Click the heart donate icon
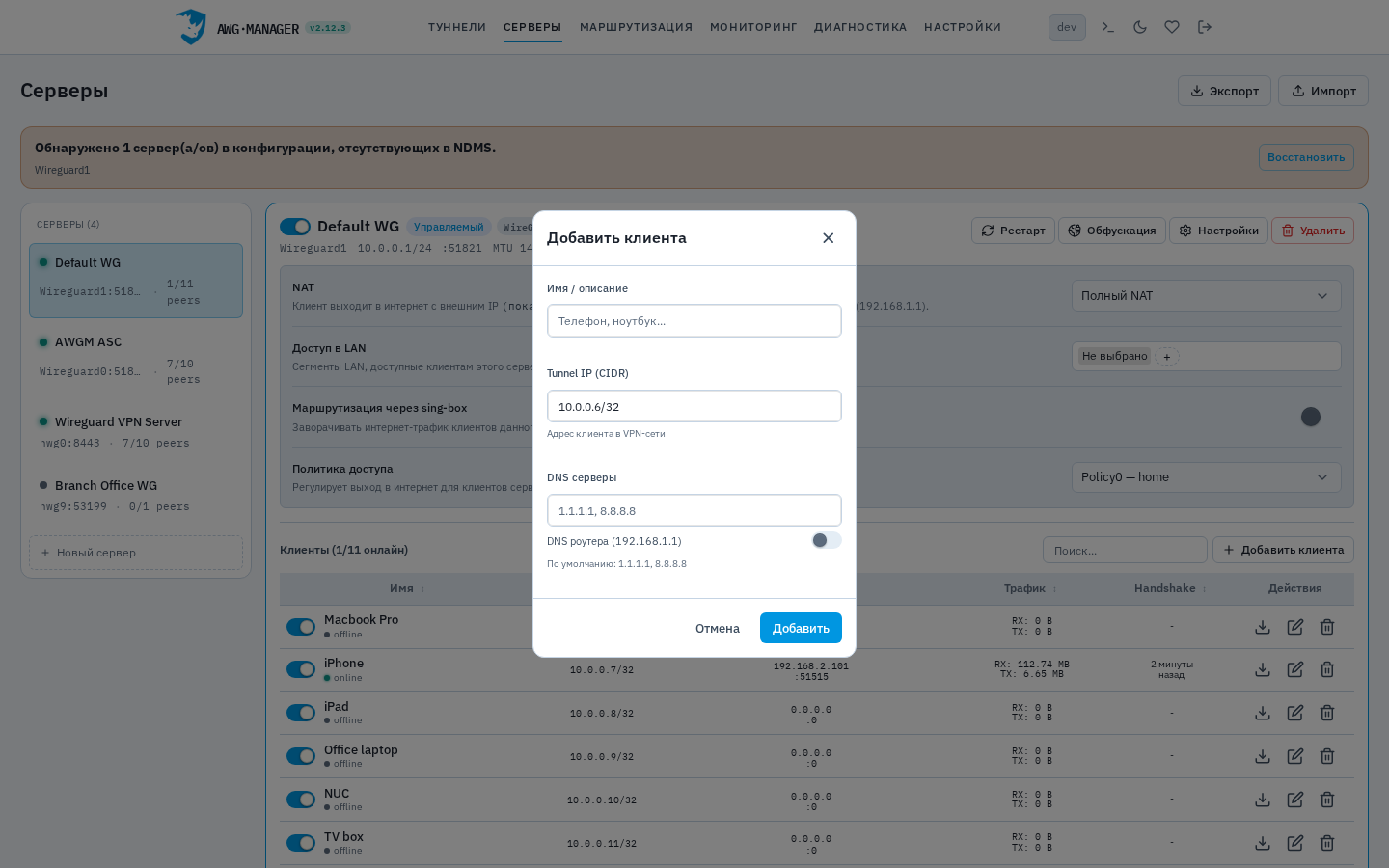The width and height of the screenshot is (1389, 868). pos(1172,27)
